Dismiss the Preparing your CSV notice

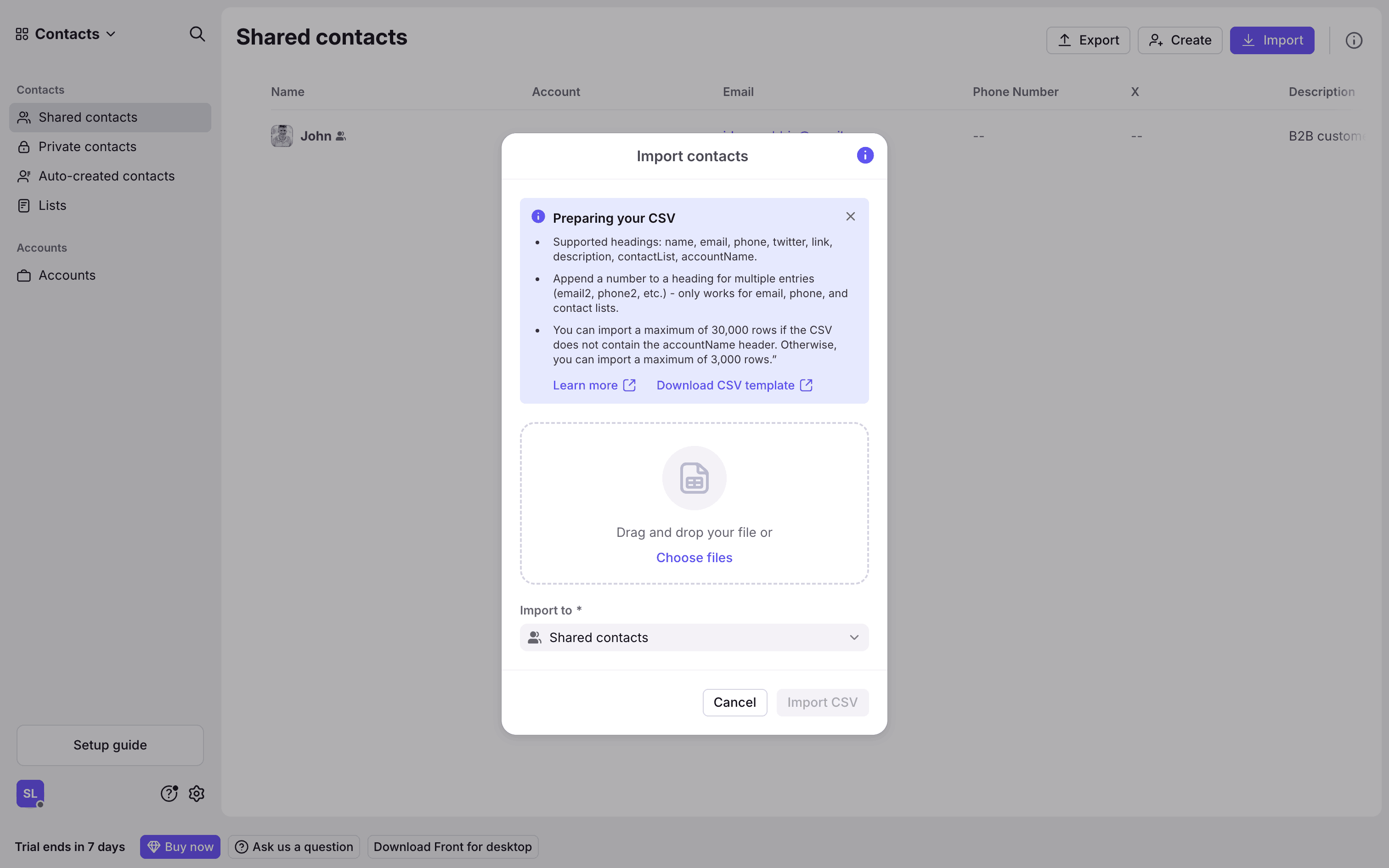point(850,216)
